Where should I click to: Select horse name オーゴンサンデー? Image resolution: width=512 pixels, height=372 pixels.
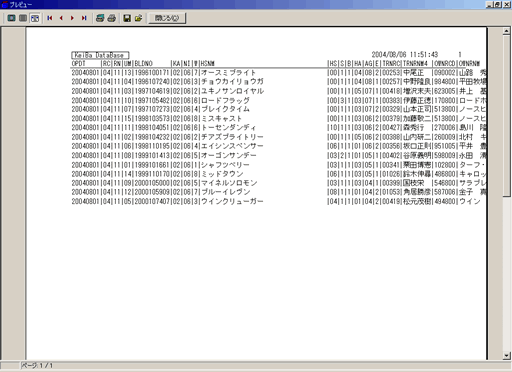click(x=228, y=155)
